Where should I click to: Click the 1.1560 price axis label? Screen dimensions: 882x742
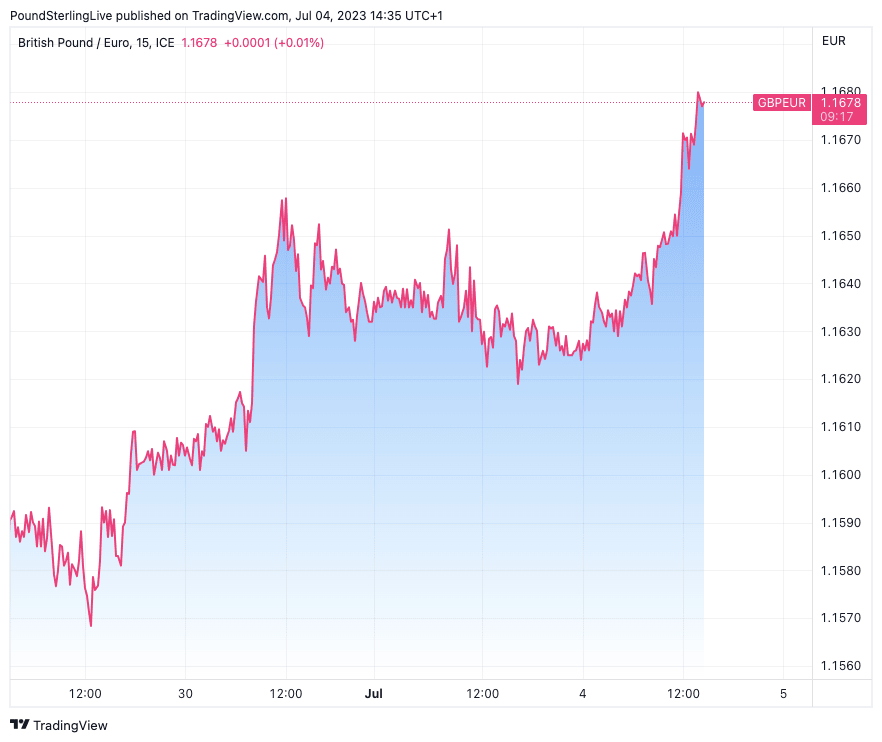pyautogui.click(x=840, y=666)
